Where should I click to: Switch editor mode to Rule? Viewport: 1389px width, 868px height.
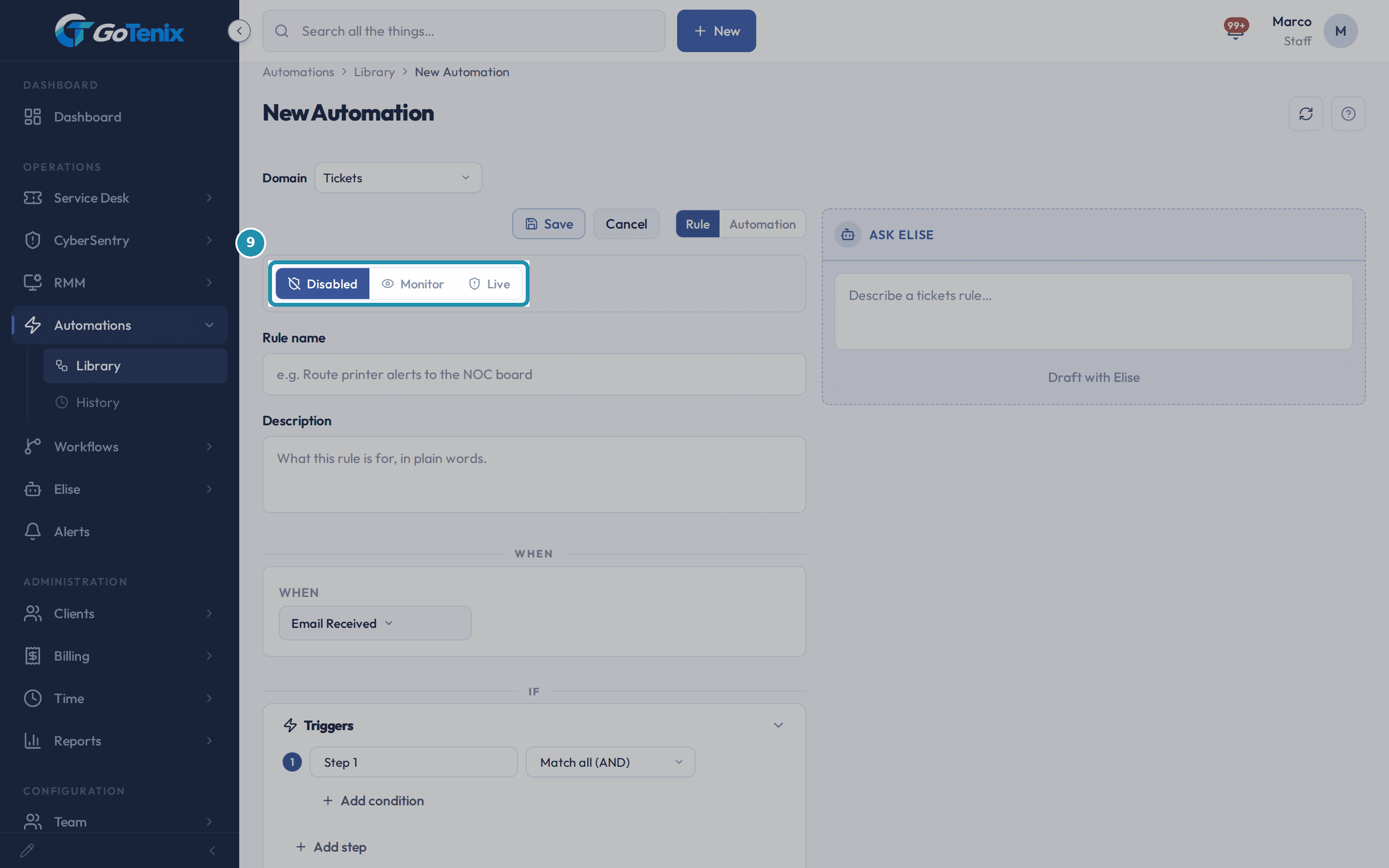pos(697,224)
